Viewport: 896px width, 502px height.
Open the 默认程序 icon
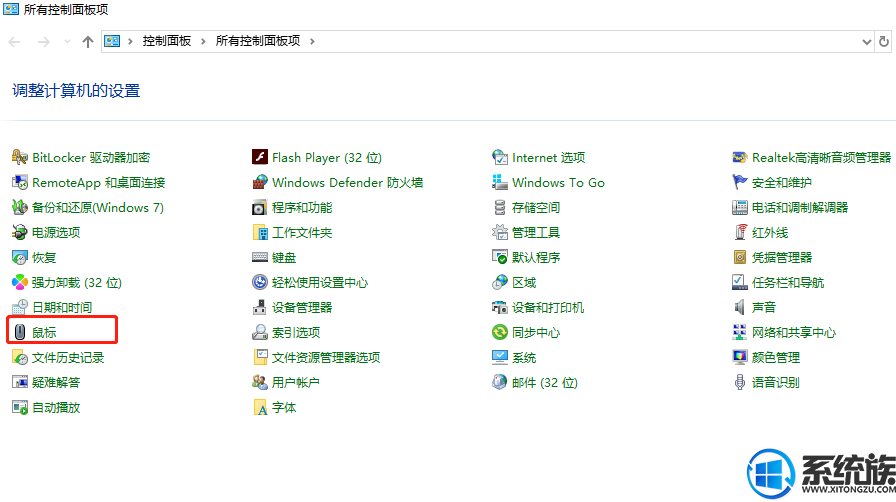pos(499,257)
